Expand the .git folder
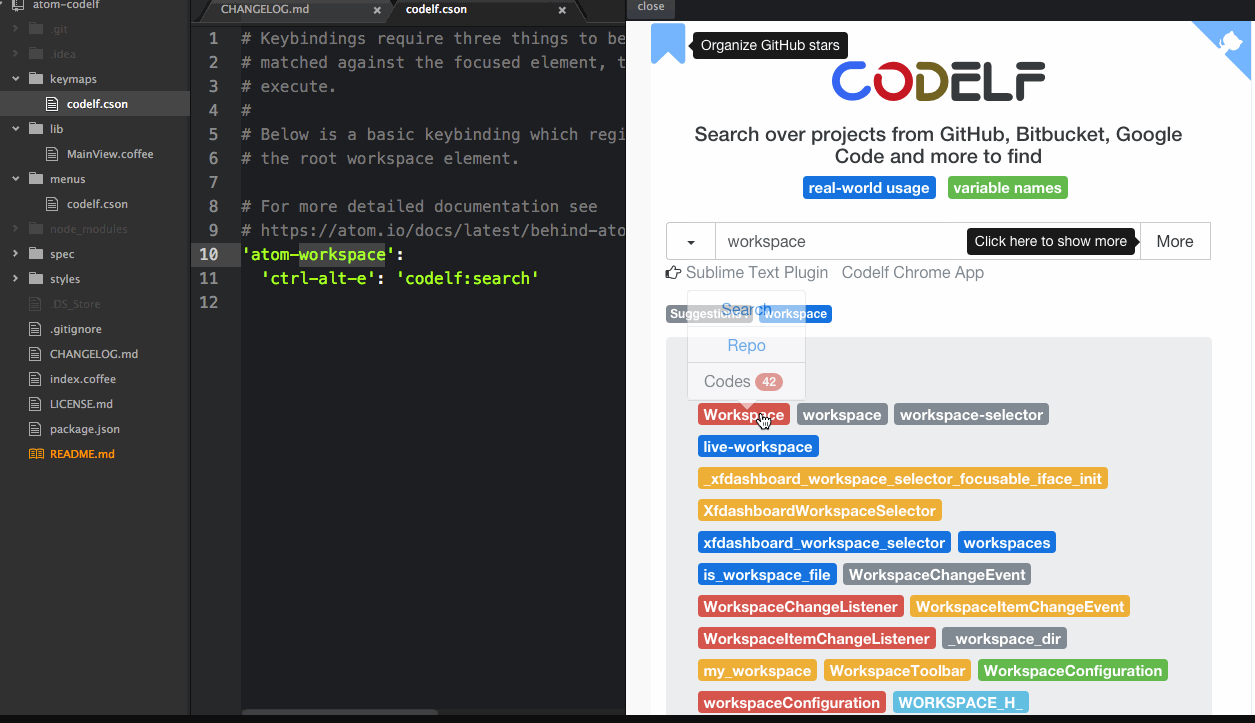Image resolution: width=1255 pixels, height=723 pixels. point(15,29)
